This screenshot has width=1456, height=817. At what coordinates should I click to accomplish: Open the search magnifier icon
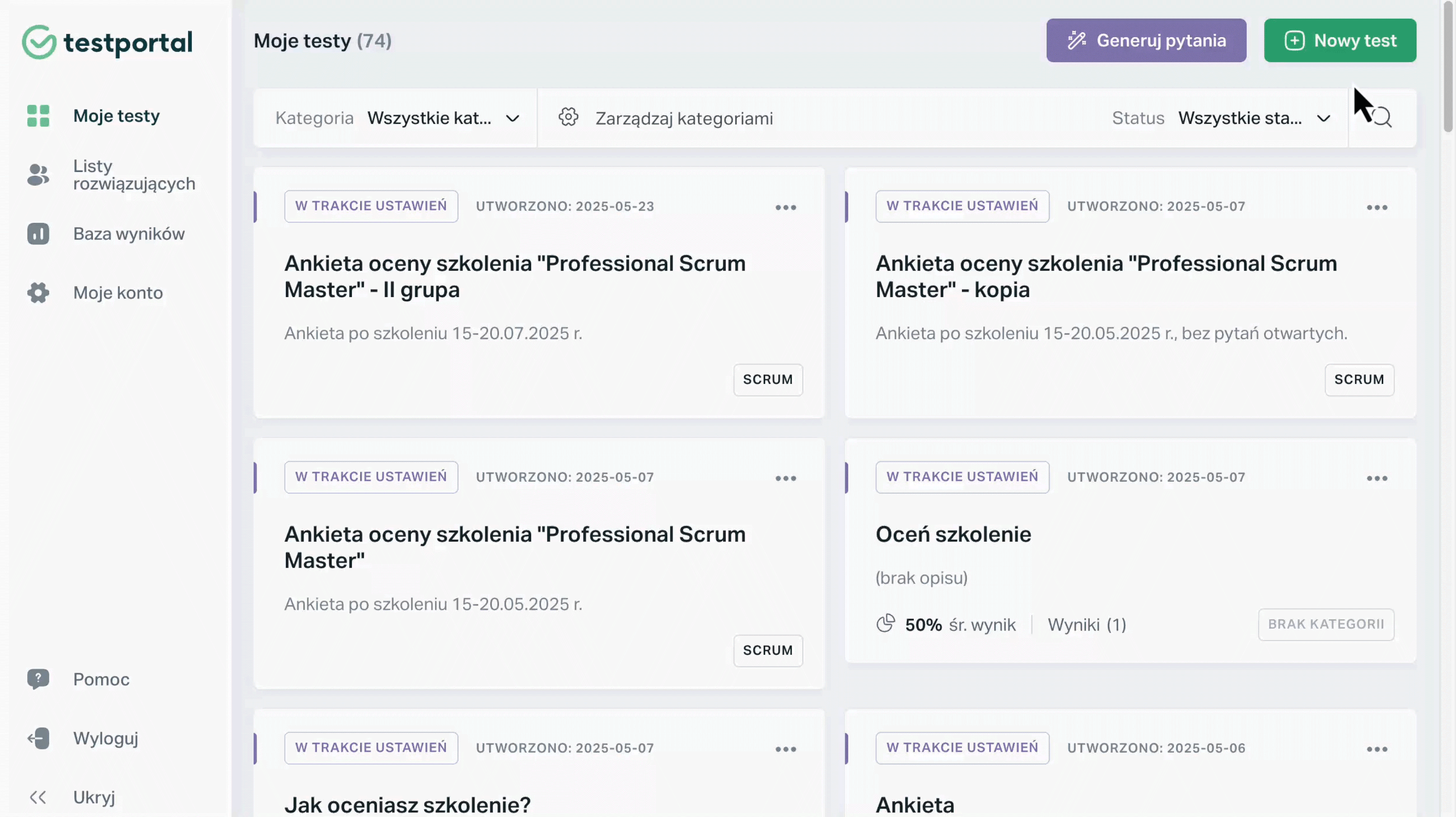point(1382,117)
